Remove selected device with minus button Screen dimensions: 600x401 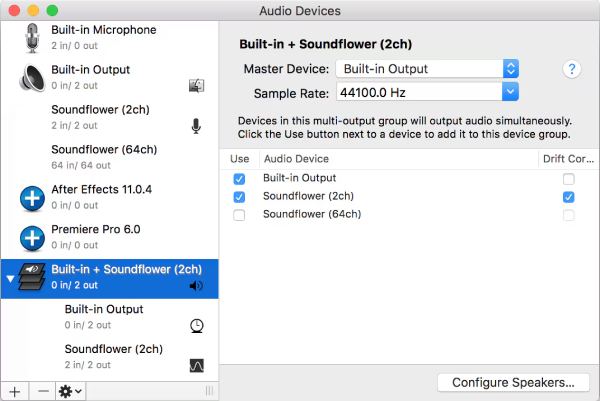tap(43, 391)
